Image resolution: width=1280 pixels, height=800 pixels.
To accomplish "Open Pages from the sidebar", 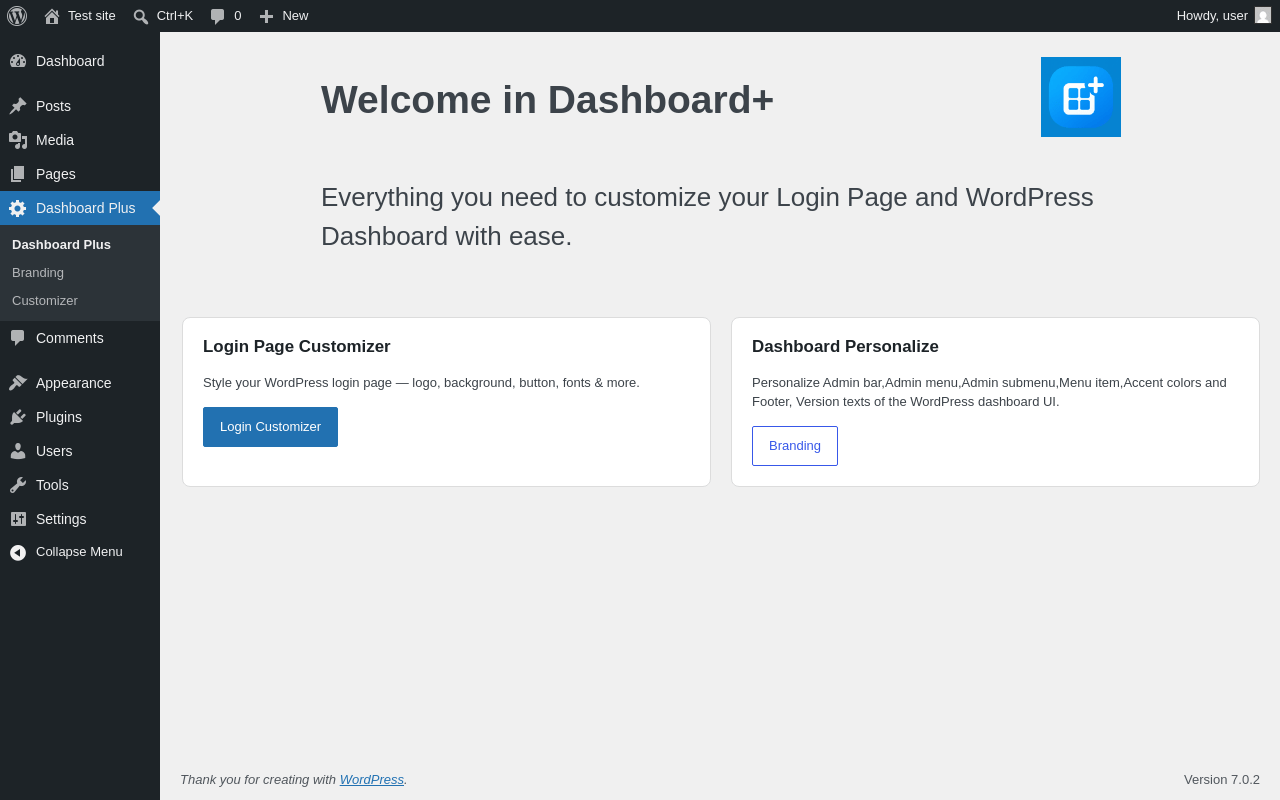I will (x=56, y=174).
